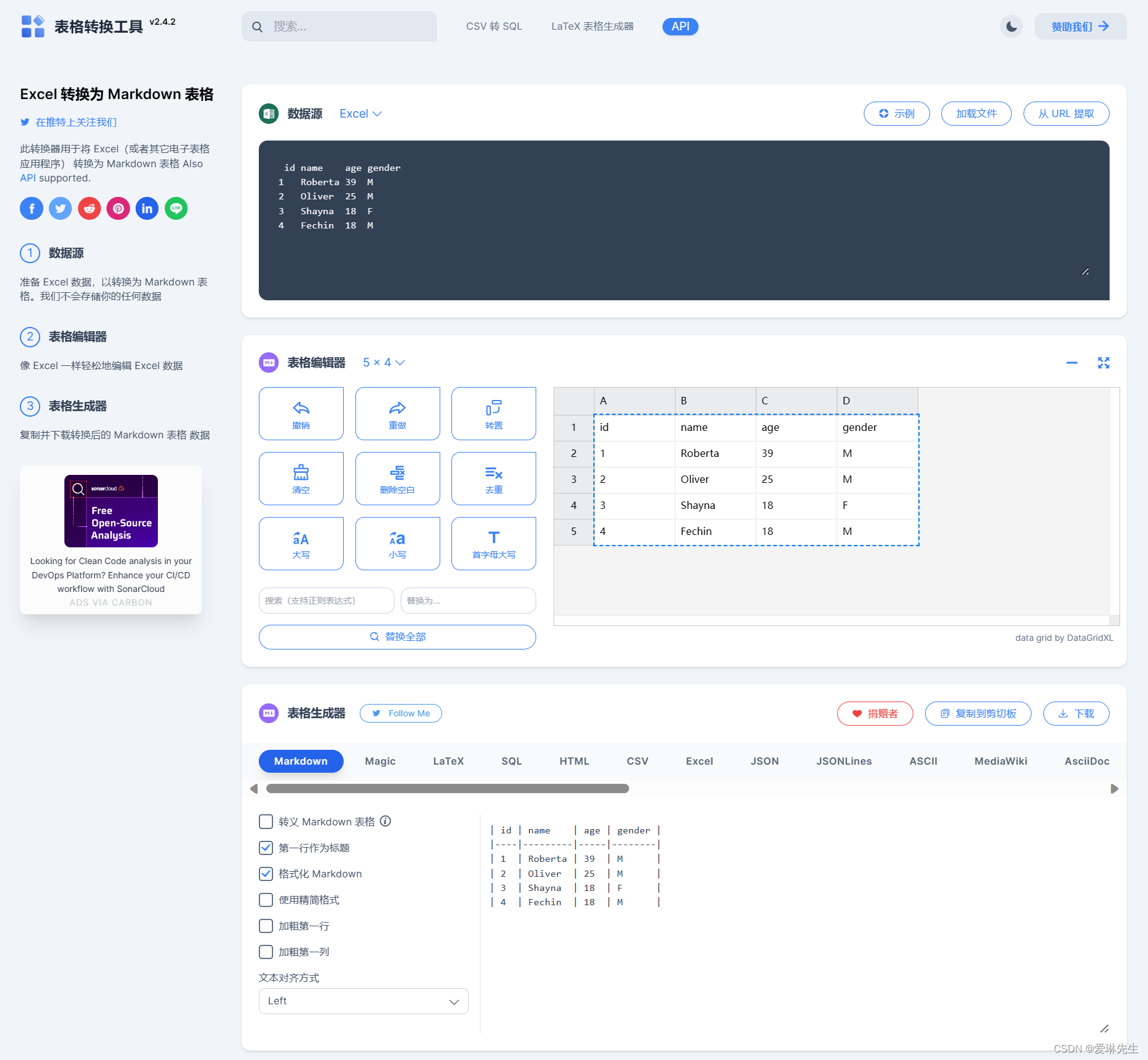
Task: Open the 5 × 4 table size dropdown
Action: [x=383, y=363]
